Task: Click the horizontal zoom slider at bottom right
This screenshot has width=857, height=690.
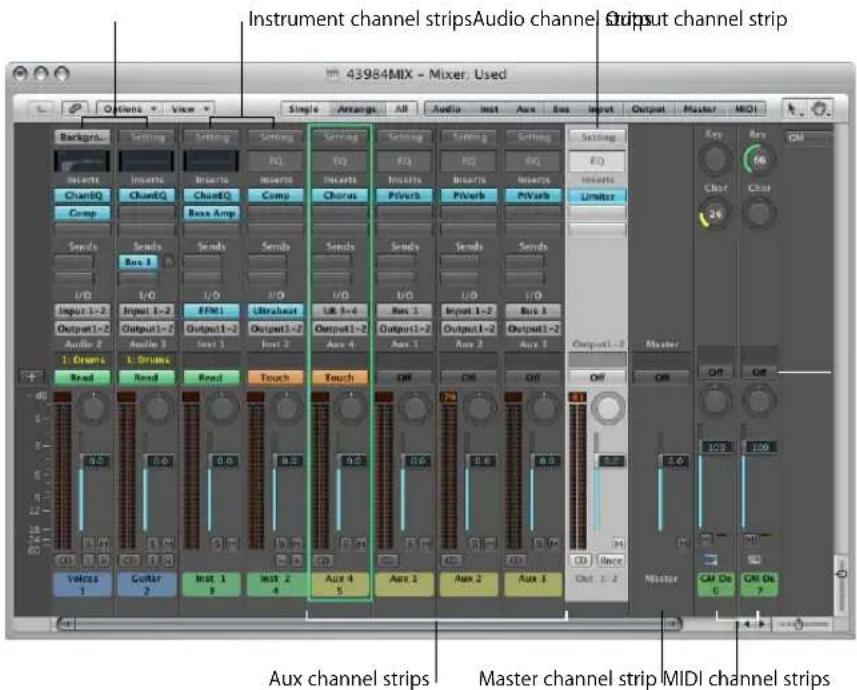Action: [x=799, y=624]
